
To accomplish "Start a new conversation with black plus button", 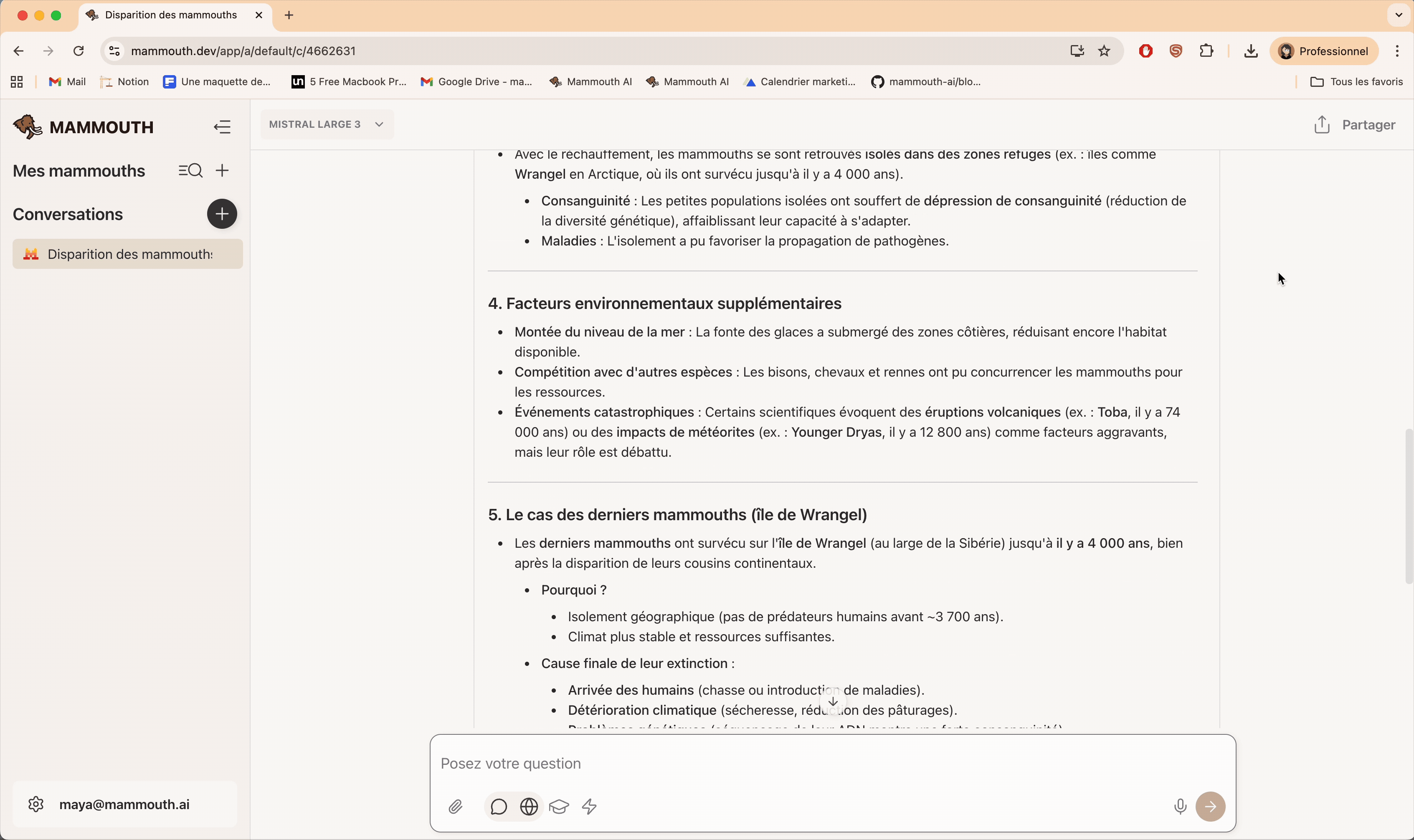I will pyautogui.click(x=222, y=214).
